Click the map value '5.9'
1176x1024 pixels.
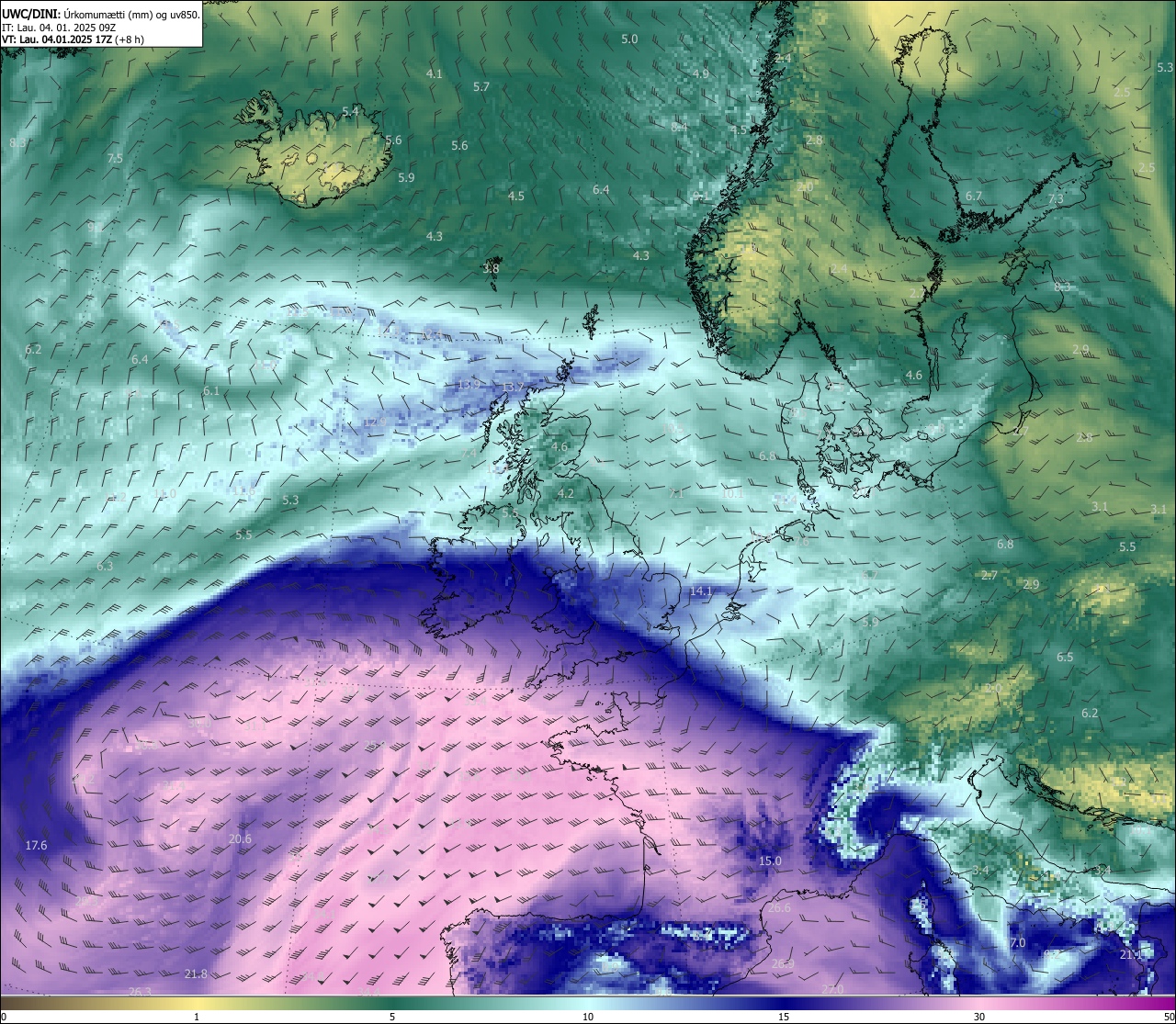coord(406,177)
